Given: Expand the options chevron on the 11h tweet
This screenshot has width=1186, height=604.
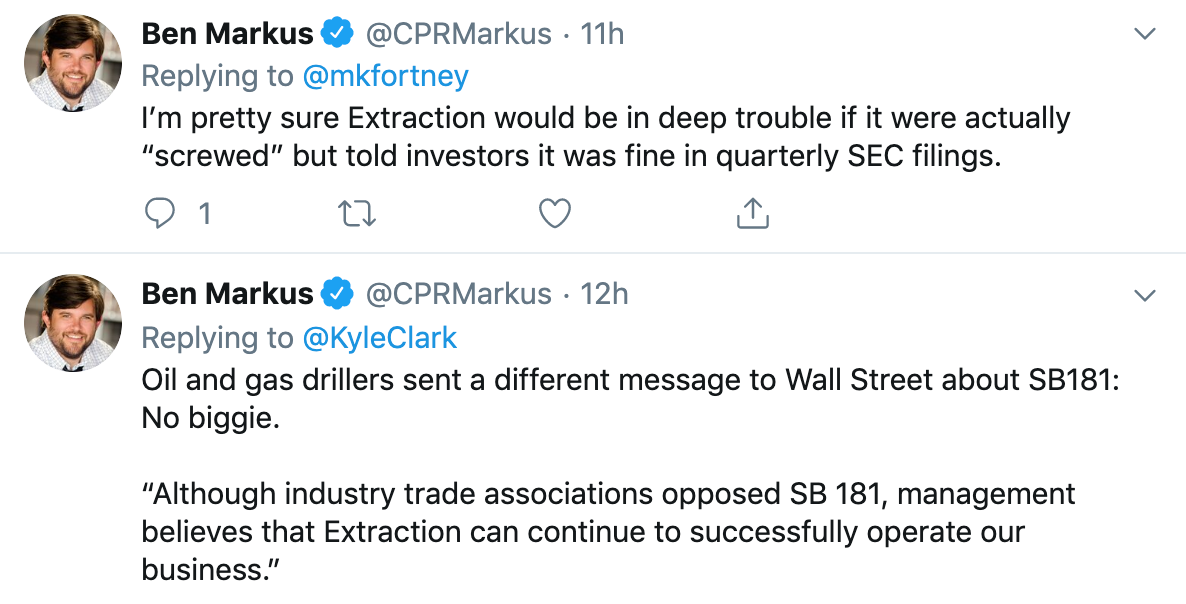Looking at the screenshot, I should click(1144, 35).
